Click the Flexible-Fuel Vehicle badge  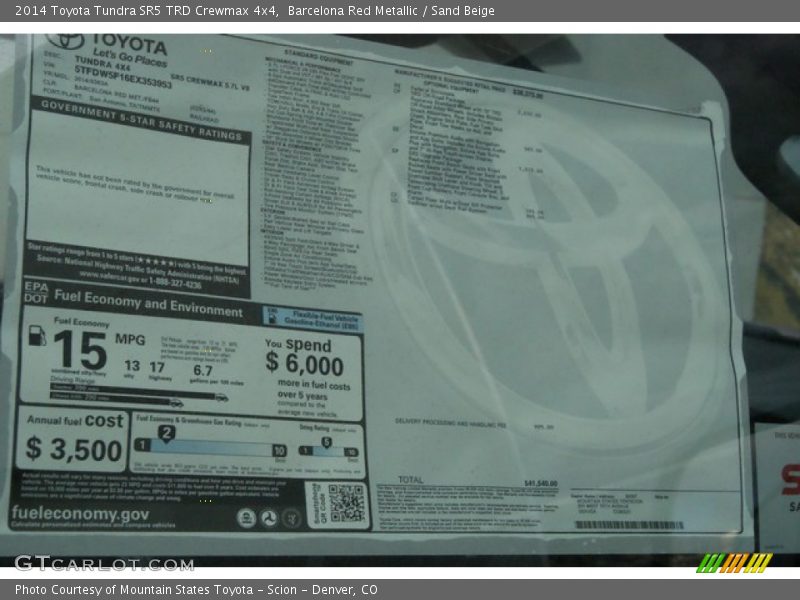point(312,319)
